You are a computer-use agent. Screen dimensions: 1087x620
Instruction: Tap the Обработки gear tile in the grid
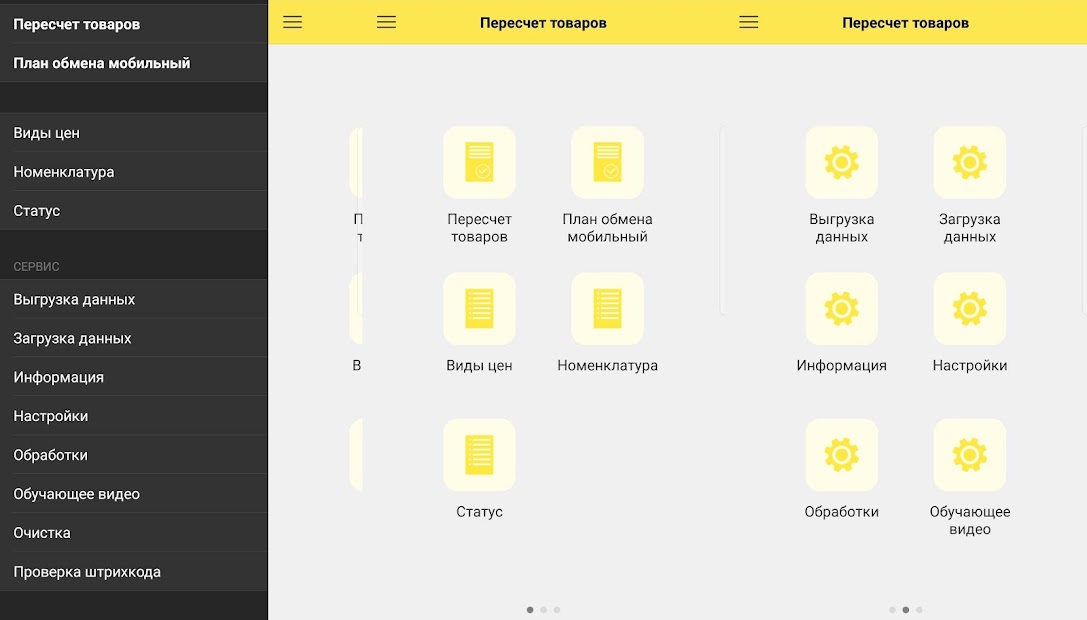click(841, 455)
